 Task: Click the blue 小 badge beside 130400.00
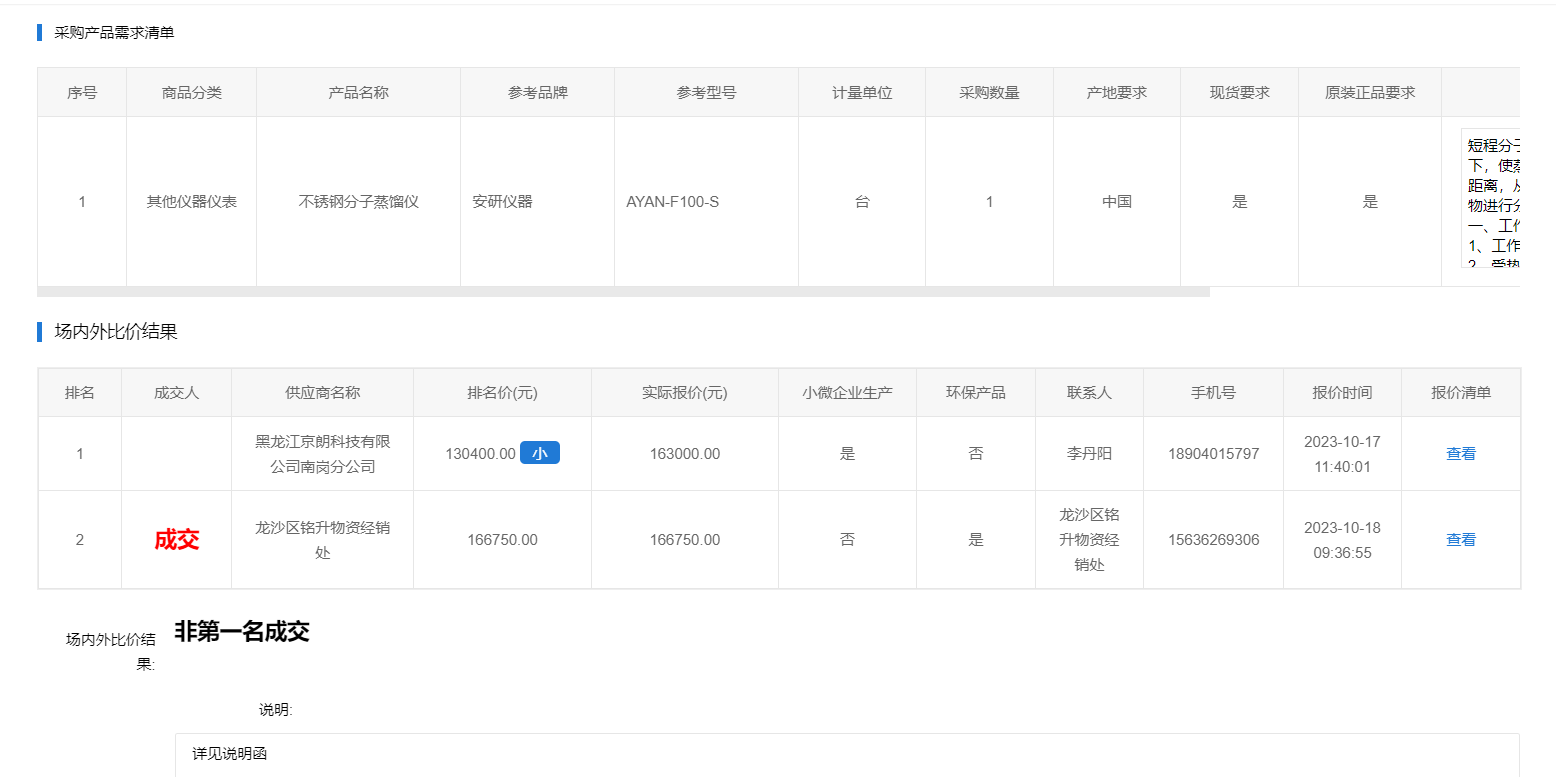pos(539,453)
